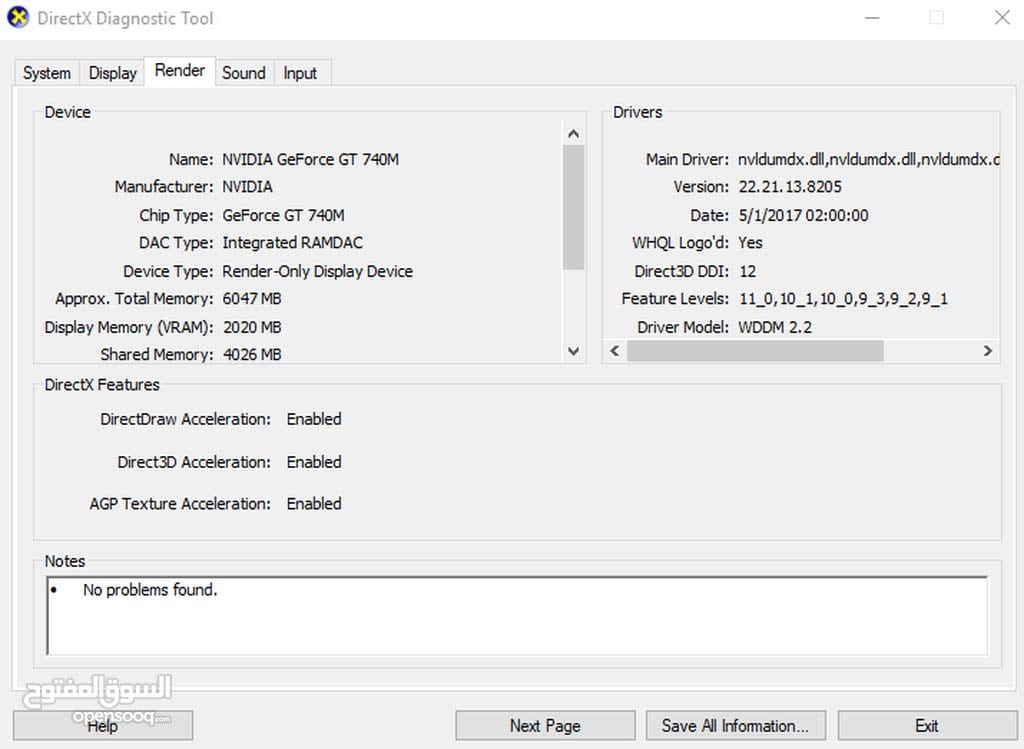Screen dimensions: 1024x749
Task: Close the DirectX Diagnostic Tool window
Action: (x=1002, y=18)
